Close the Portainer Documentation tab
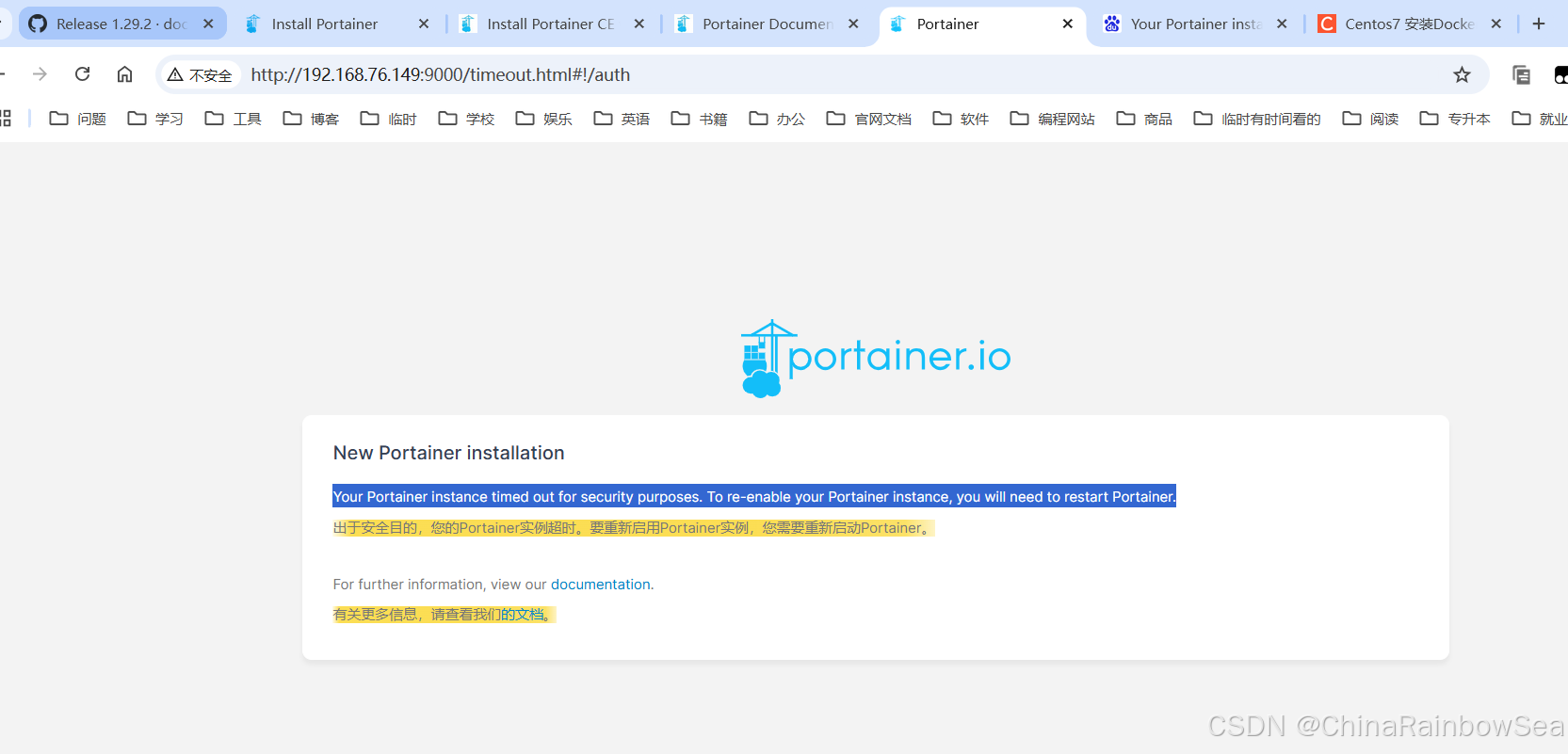Screen dimensions: 1568x754 [x=853, y=24]
